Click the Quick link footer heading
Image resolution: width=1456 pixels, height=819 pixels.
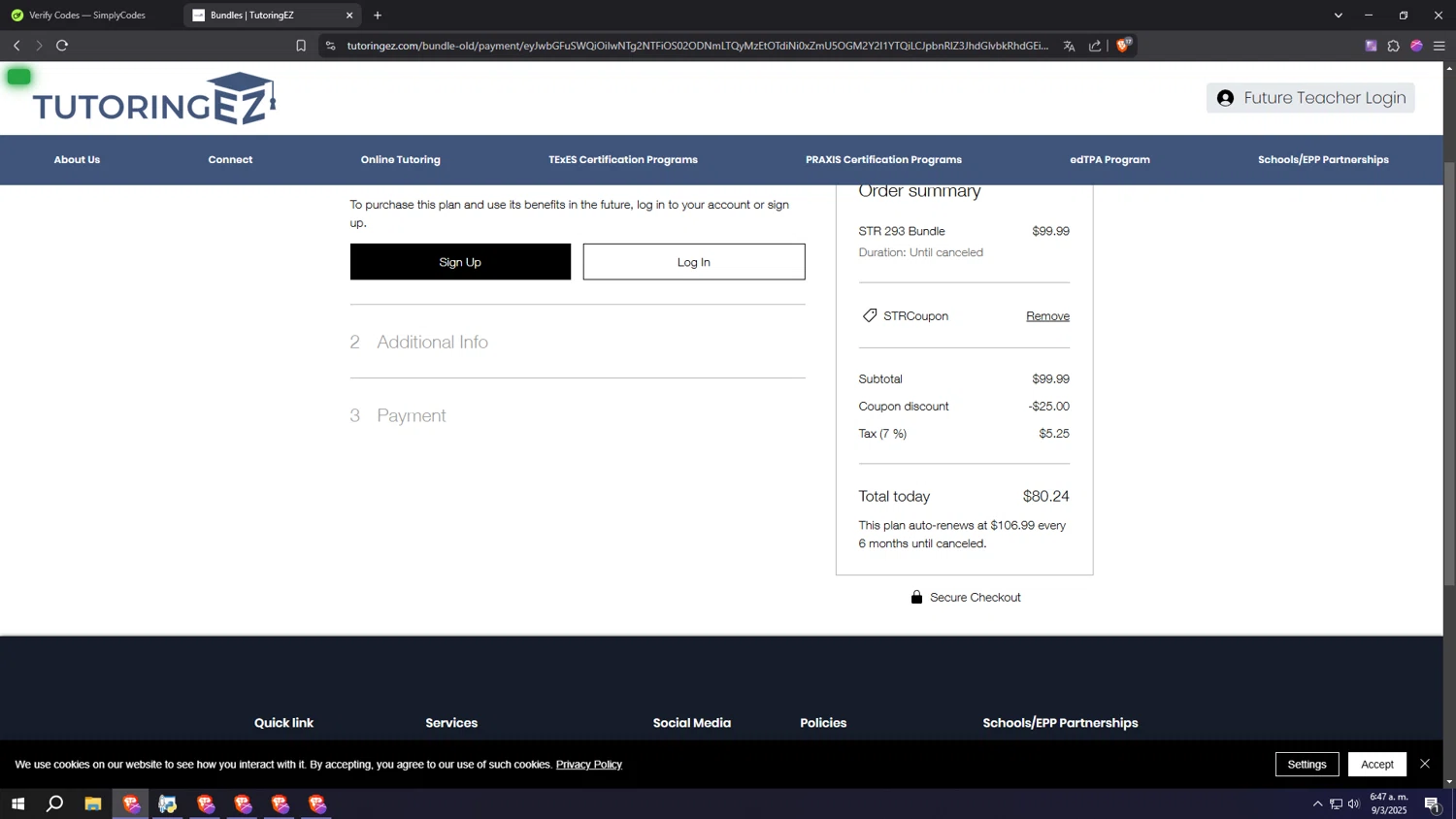pyautogui.click(x=283, y=723)
